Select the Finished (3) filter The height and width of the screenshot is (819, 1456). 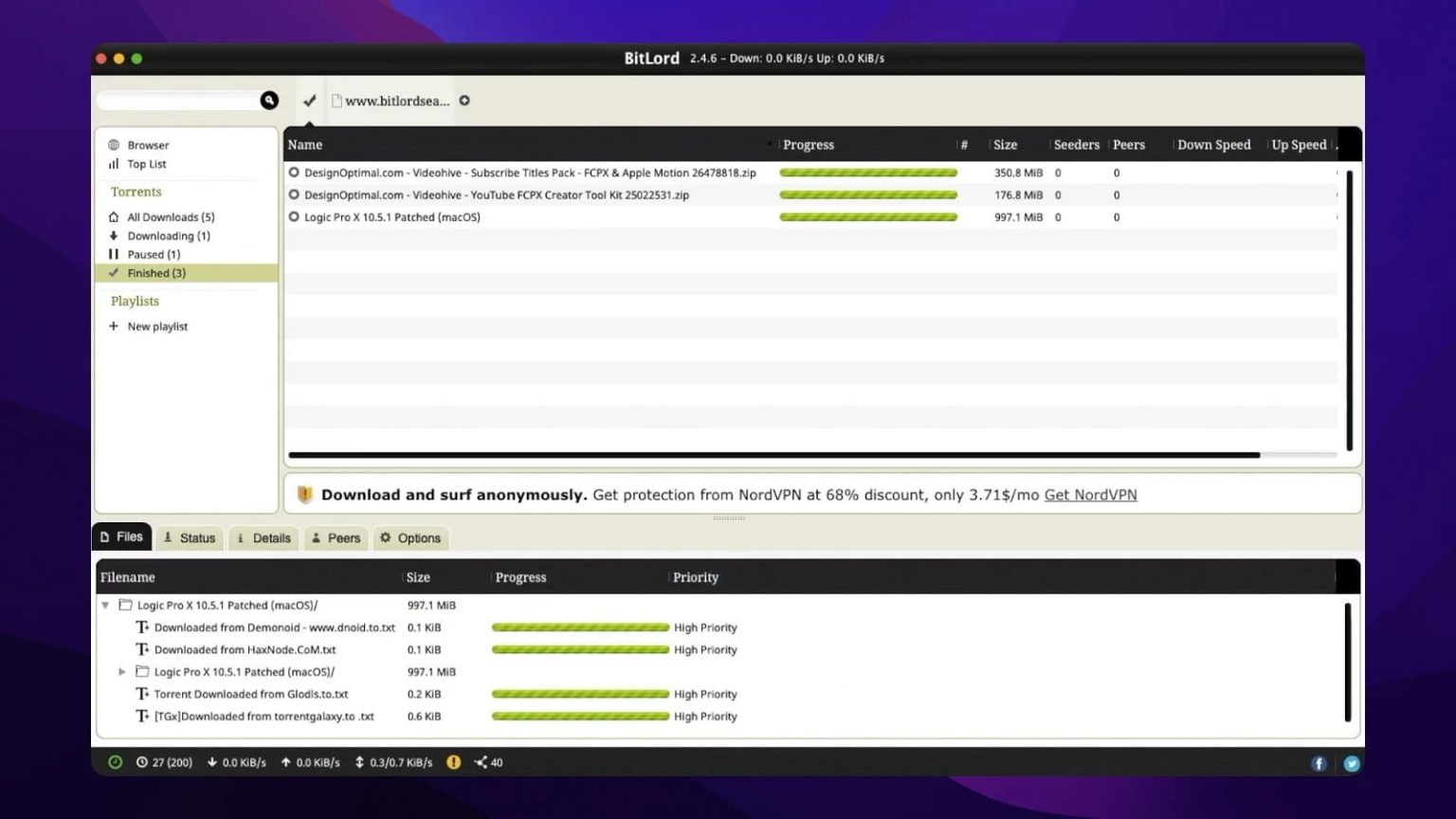[x=156, y=273]
